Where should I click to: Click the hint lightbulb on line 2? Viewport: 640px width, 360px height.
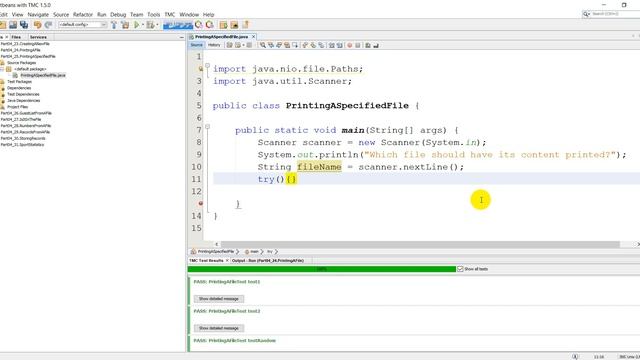(x=200, y=69)
